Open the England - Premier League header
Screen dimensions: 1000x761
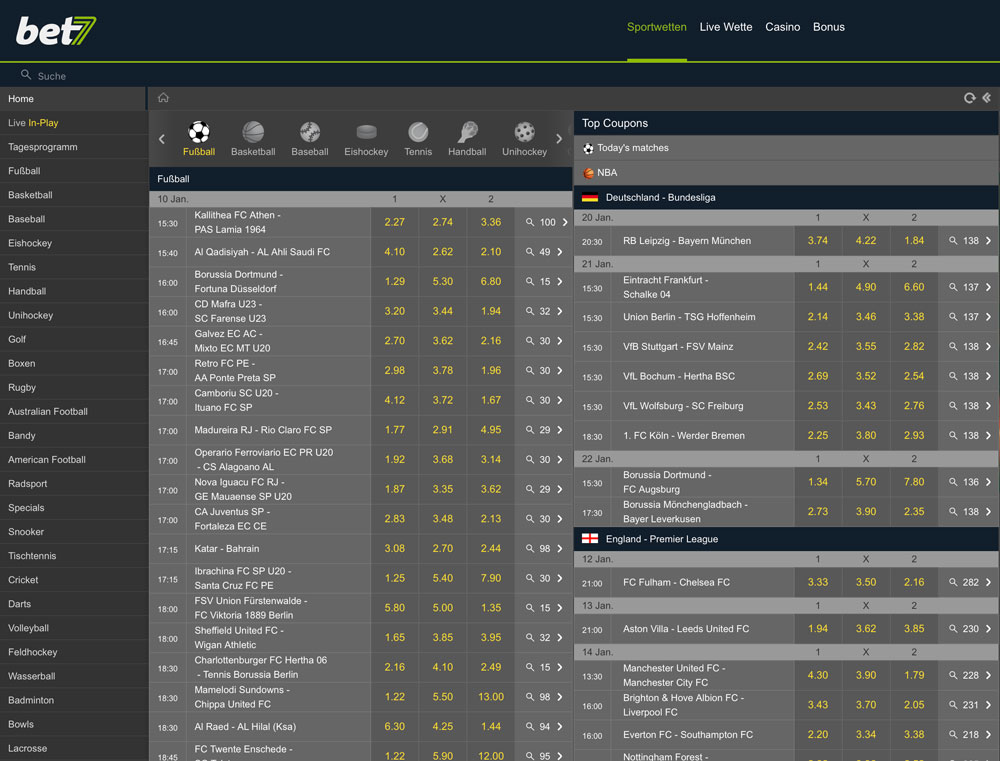tap(786, 539)
